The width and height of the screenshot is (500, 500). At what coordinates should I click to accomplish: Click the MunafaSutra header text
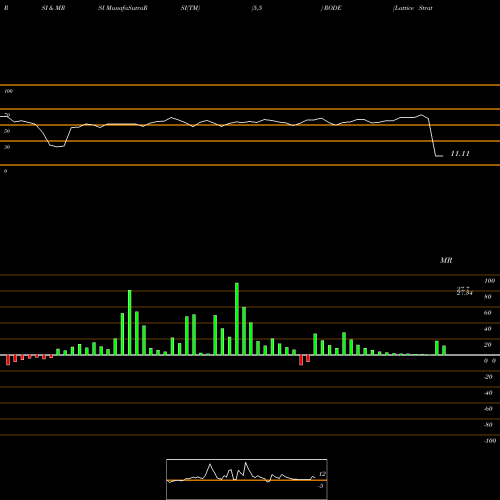tap(123, 8)
